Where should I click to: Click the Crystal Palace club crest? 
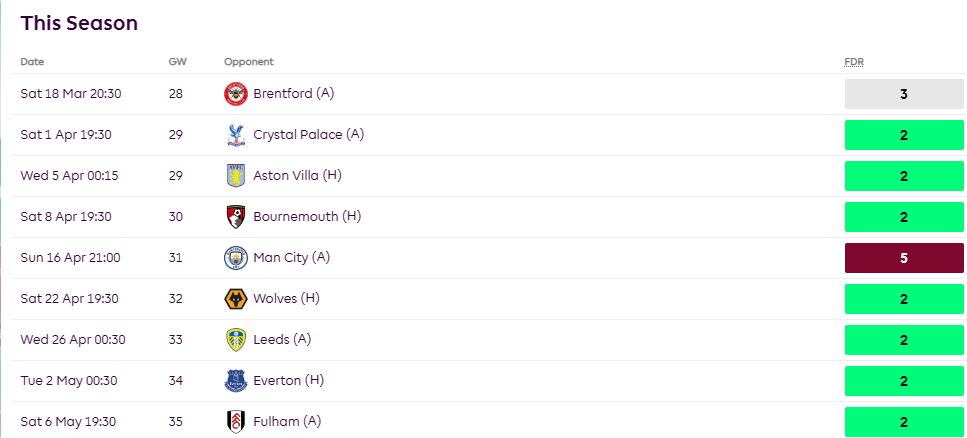235,135
